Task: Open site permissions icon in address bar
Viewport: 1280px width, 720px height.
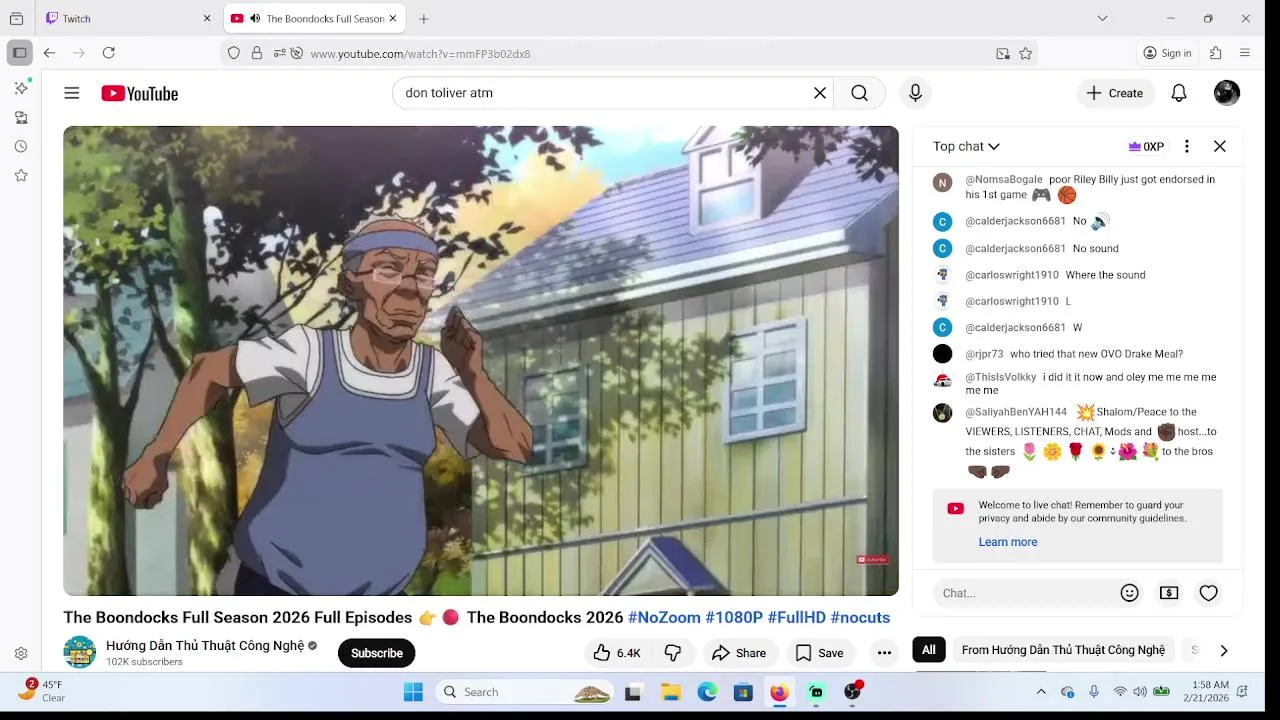Action: tap(280, 54)
